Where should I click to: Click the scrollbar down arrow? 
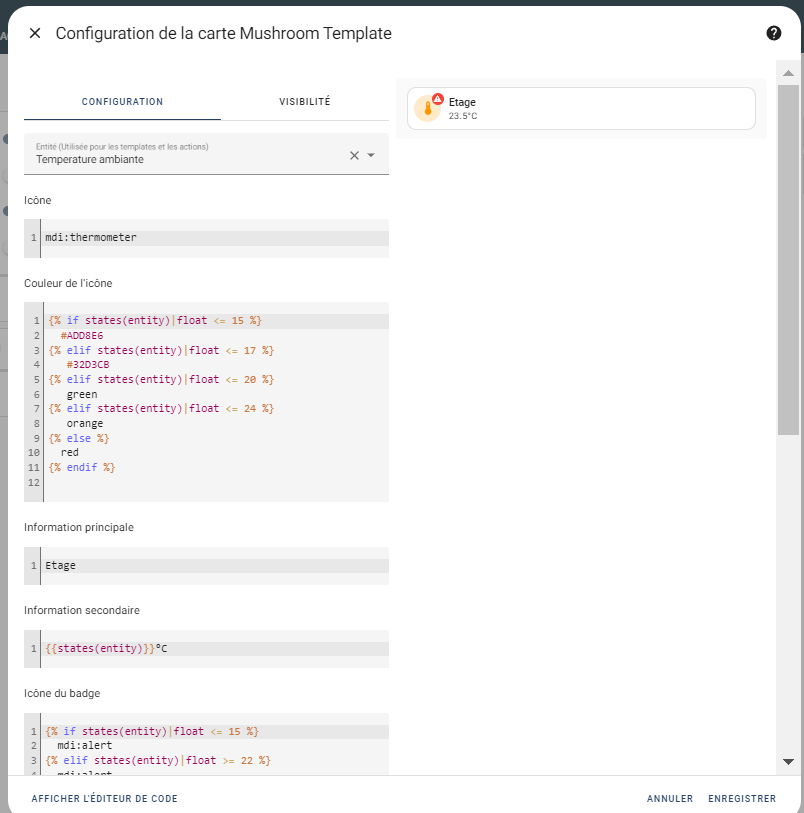(x=788, y=762)
